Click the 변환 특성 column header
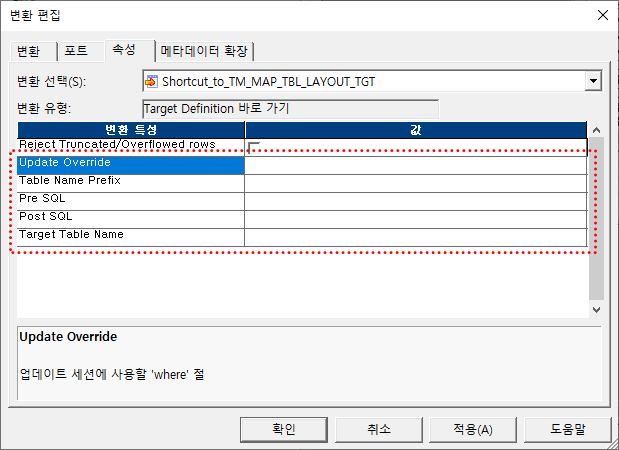This screenshot has height=450, width=619. pyautogui.click(x=131, y=130)
